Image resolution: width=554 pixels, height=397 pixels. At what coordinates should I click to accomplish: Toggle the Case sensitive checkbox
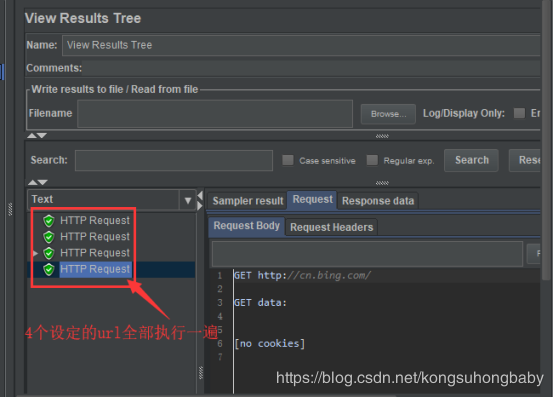(288, 160)
